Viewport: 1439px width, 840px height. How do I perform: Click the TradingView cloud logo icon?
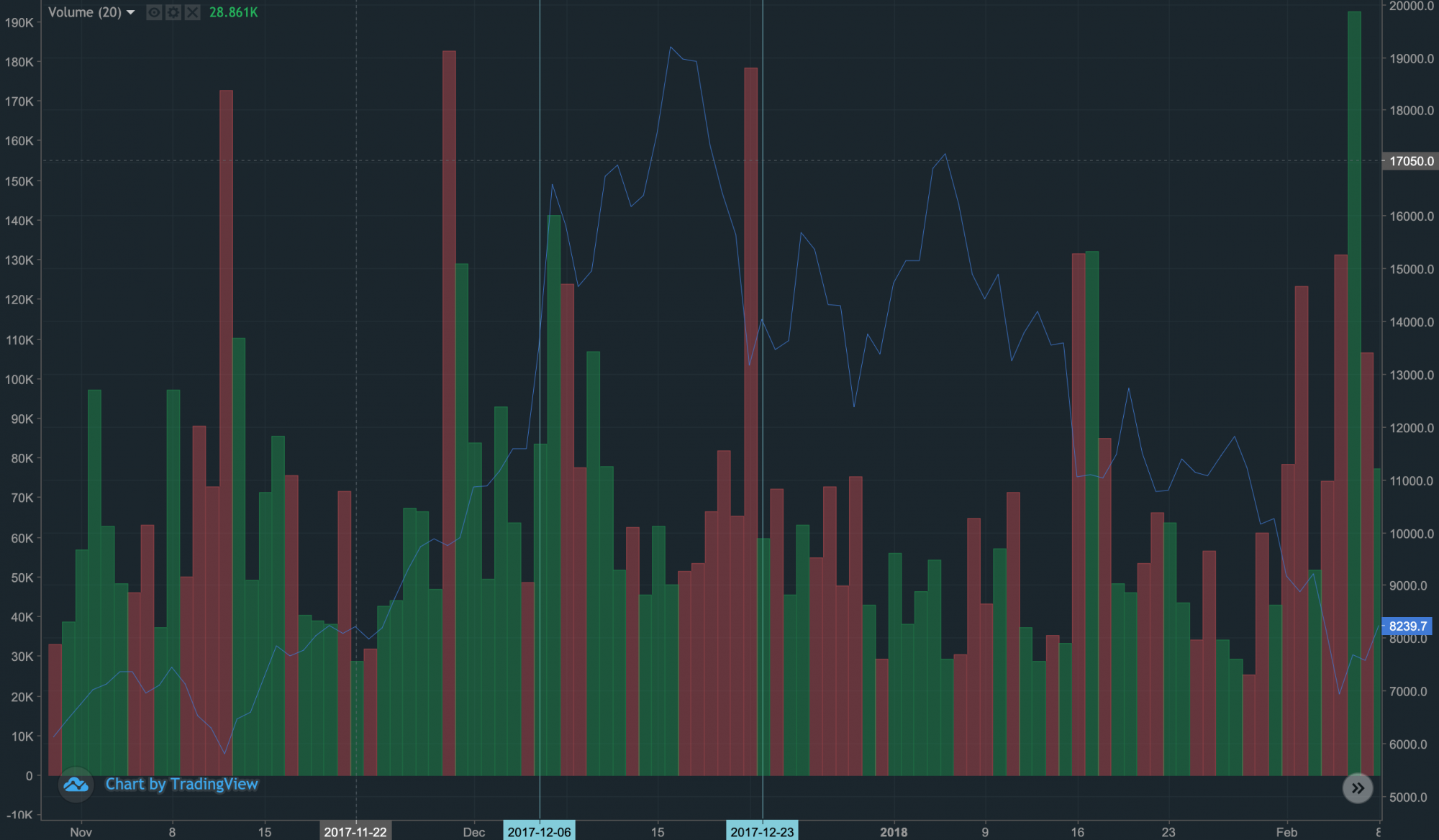(76, 785)
